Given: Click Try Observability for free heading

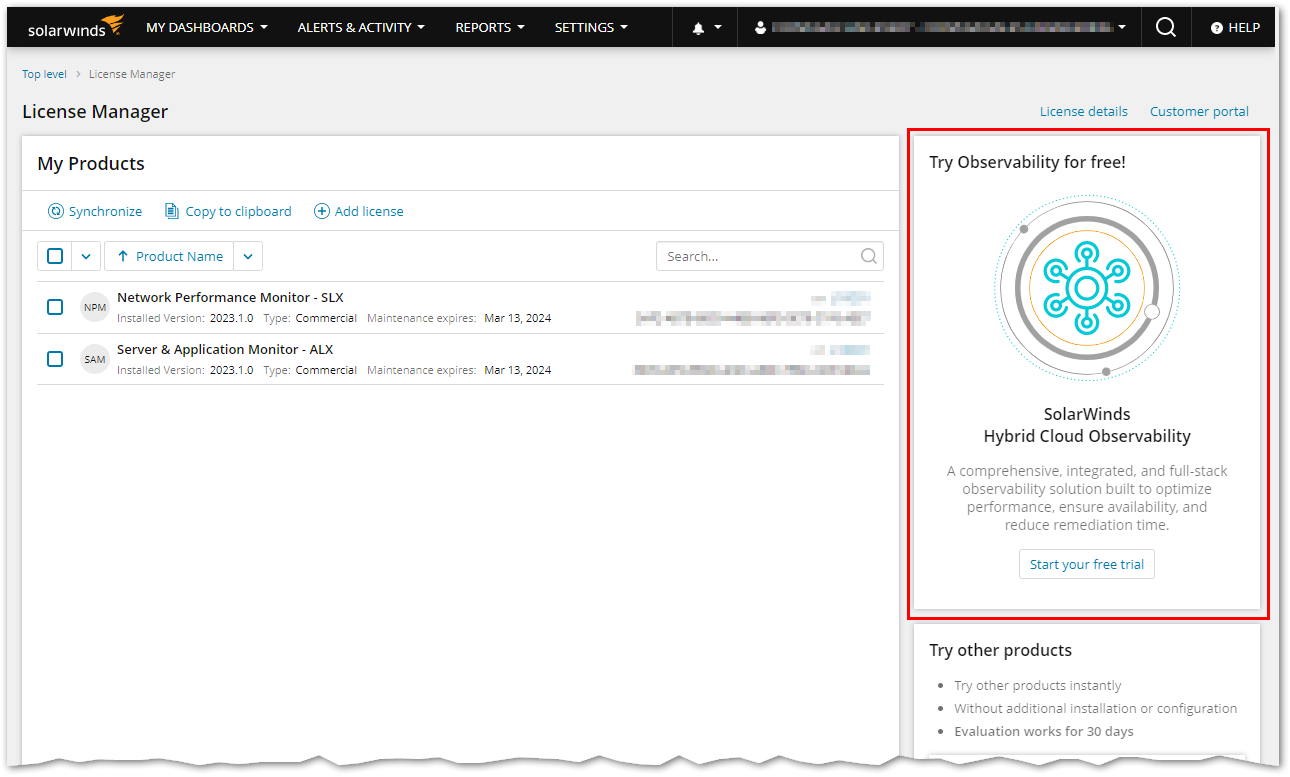Looking at the screenshot, I should pos(1027,162).
